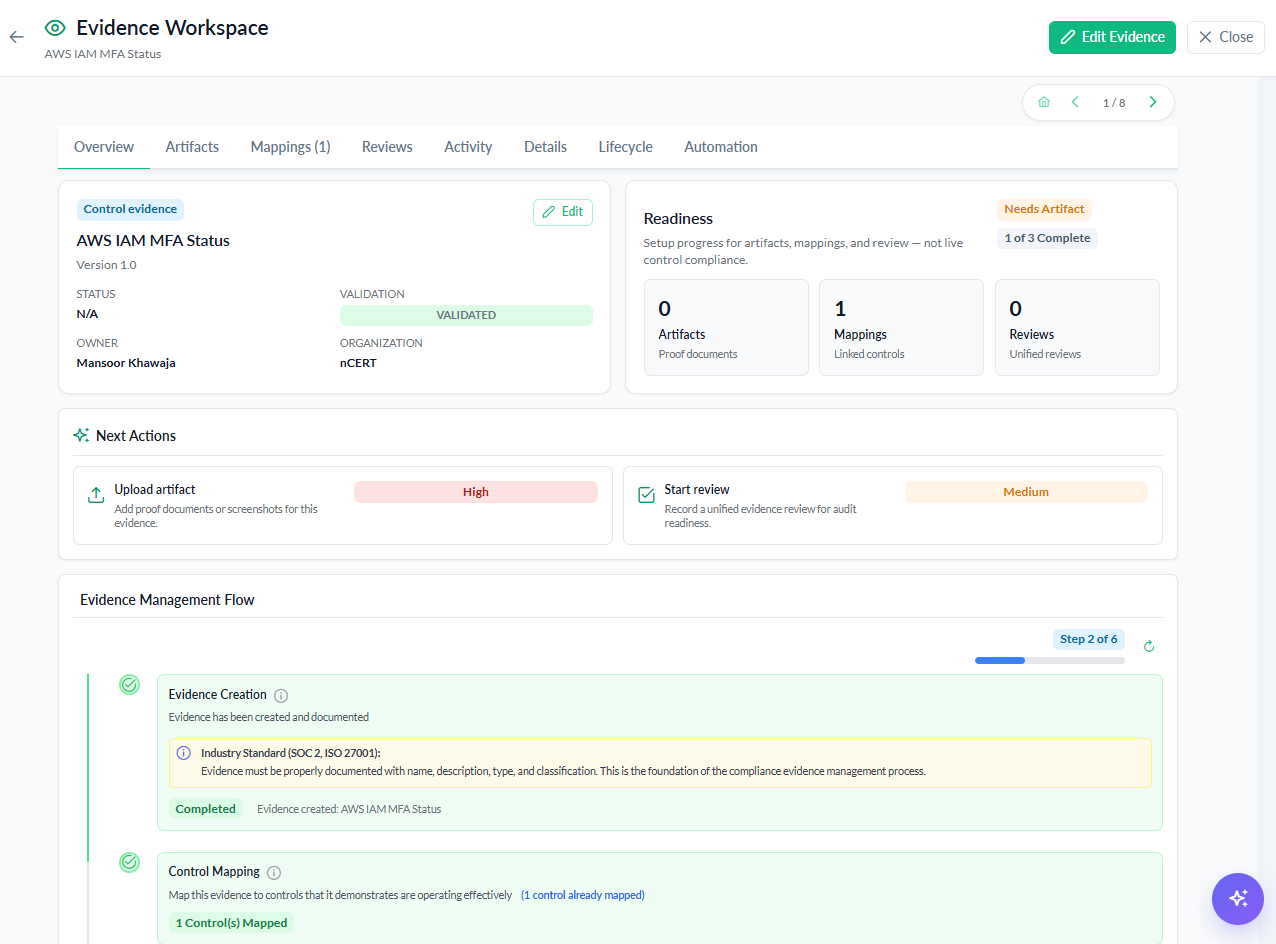
Task: Click the "VALIDATED" status badge
Action: pyautogui.click(x=466, y=315)
